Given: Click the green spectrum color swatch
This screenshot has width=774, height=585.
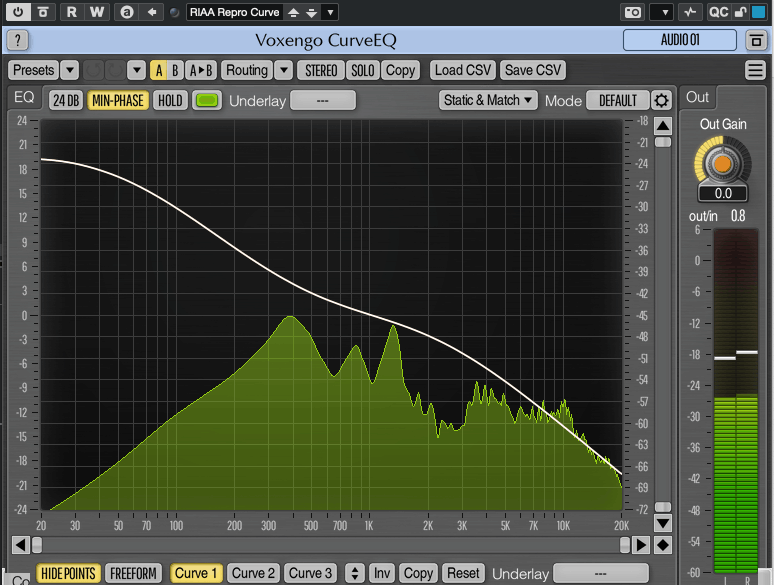Looking at the screenshot, I should (207, 100).
